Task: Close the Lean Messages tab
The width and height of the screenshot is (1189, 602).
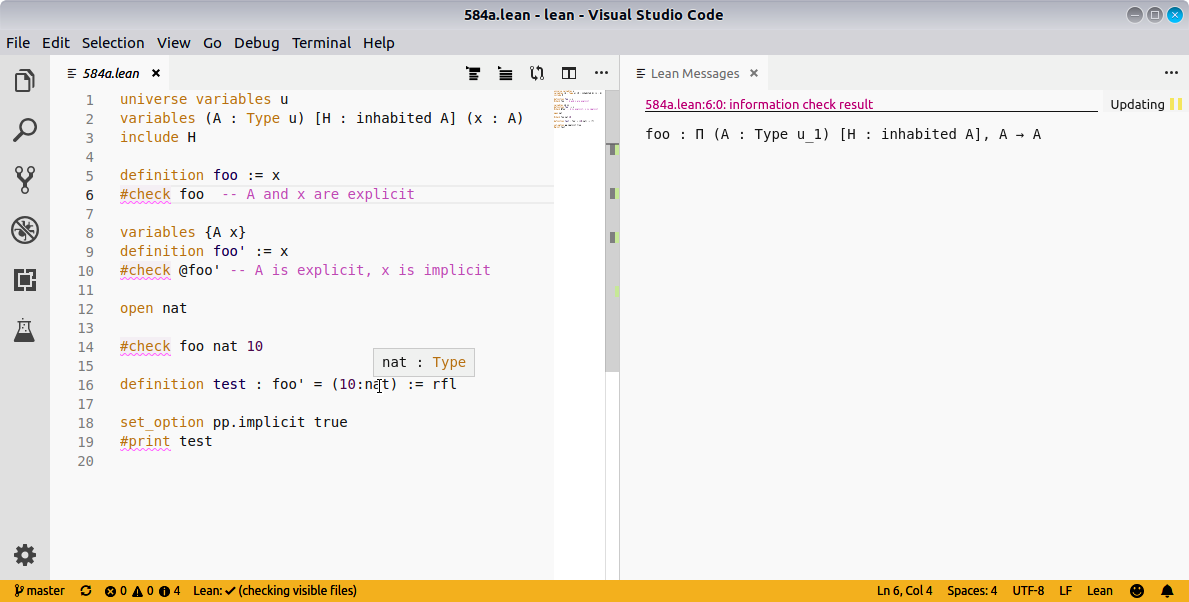Action: click(754, 73)
